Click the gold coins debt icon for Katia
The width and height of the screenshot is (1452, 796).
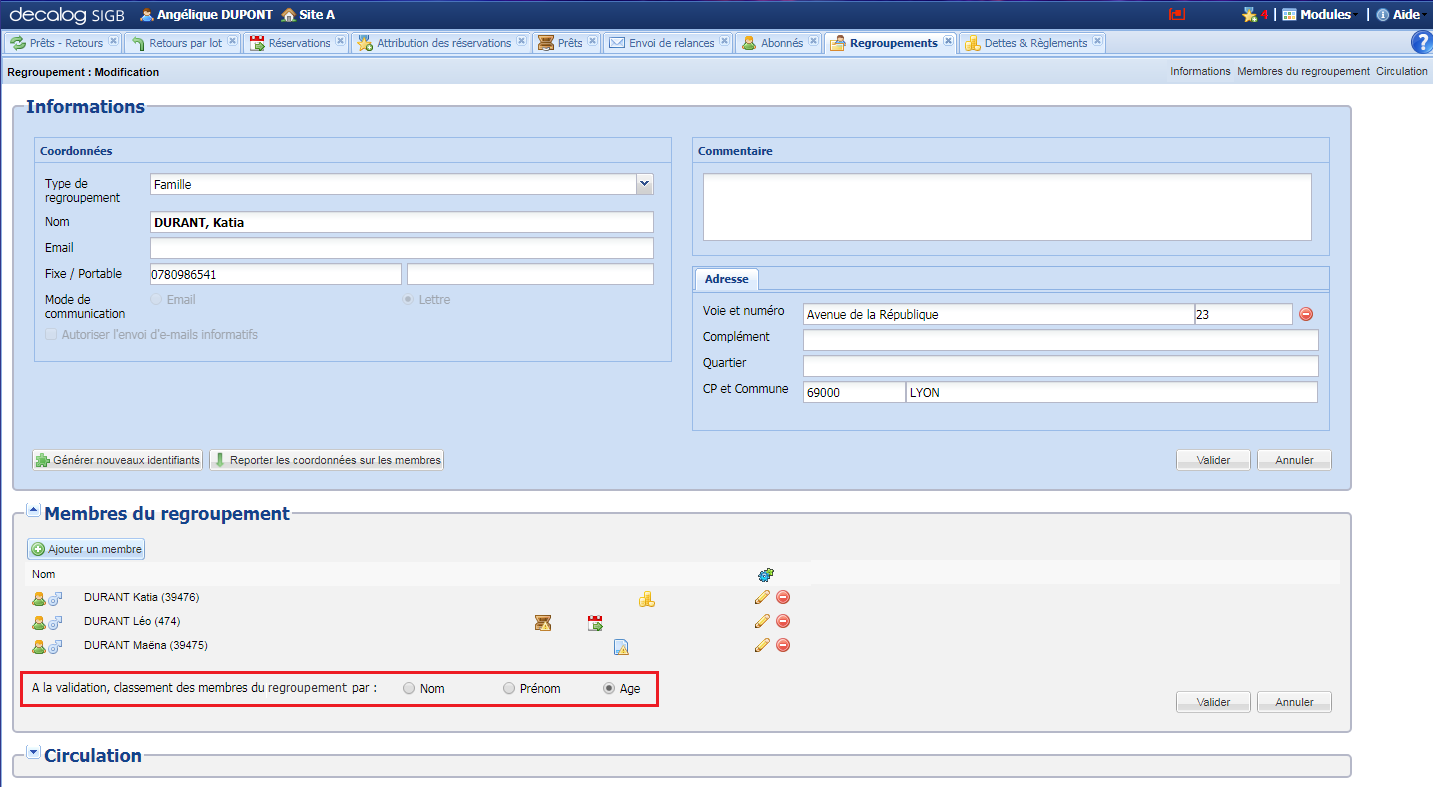coord(647,599)
